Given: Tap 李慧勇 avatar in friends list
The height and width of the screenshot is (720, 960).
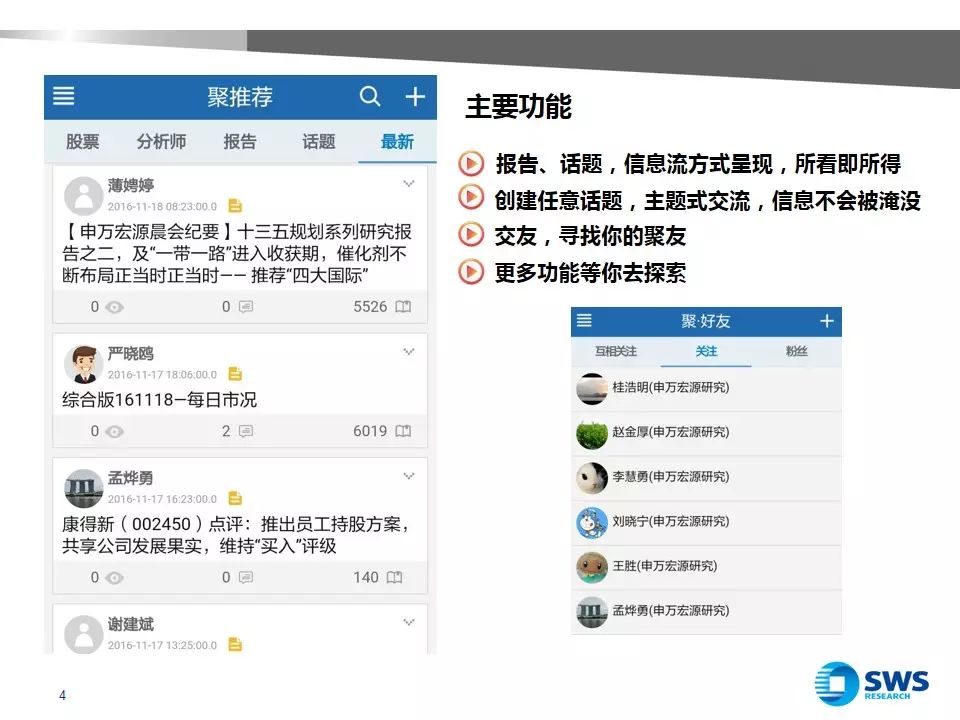Looking at the screenshot, I should [592, 478].
